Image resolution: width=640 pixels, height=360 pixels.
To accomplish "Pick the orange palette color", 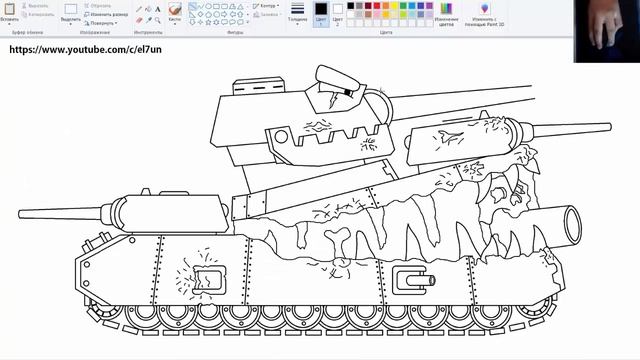I will (x=386, y=6).
